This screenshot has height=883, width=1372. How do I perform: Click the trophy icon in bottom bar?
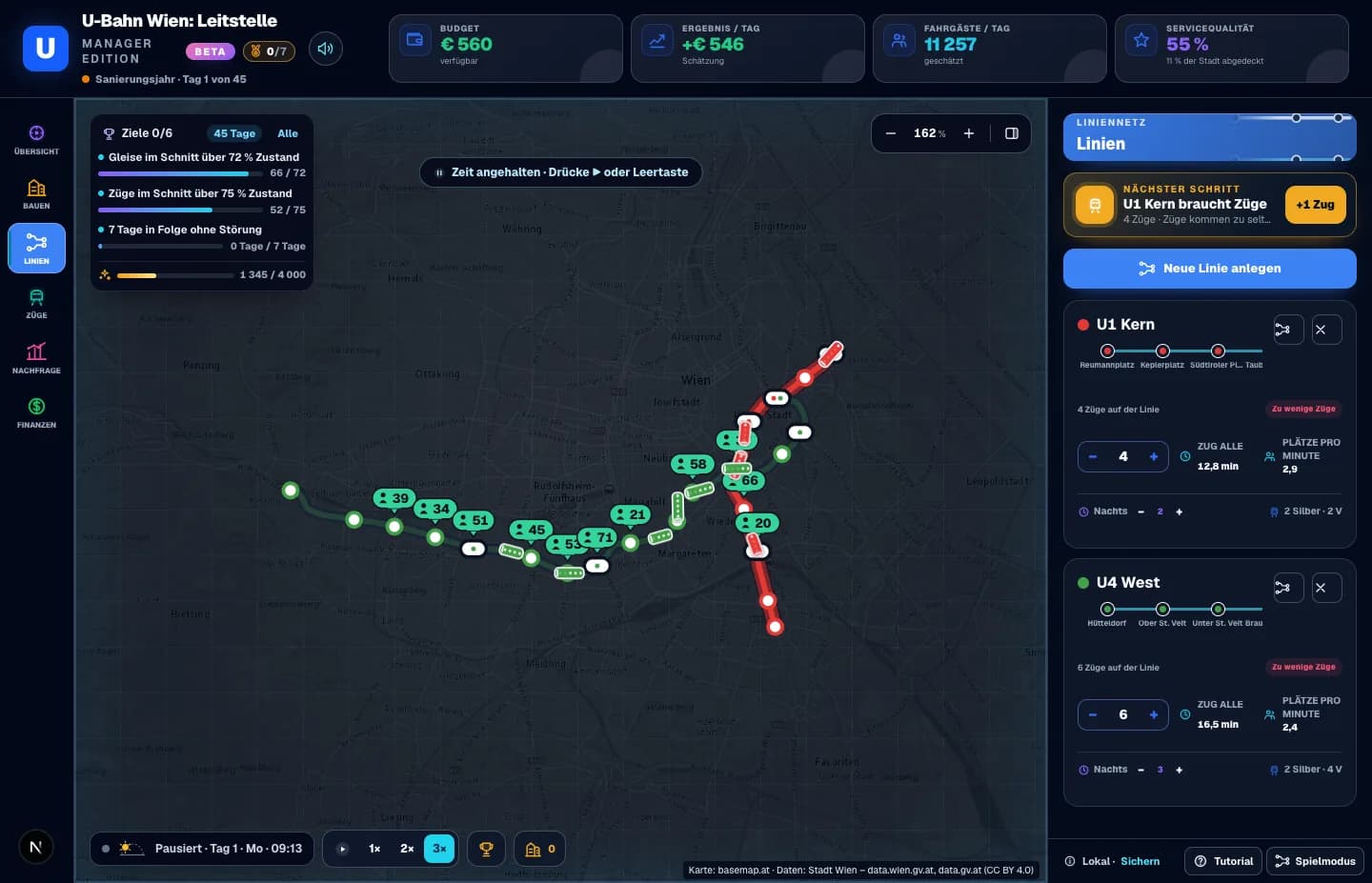pos(486,849)
